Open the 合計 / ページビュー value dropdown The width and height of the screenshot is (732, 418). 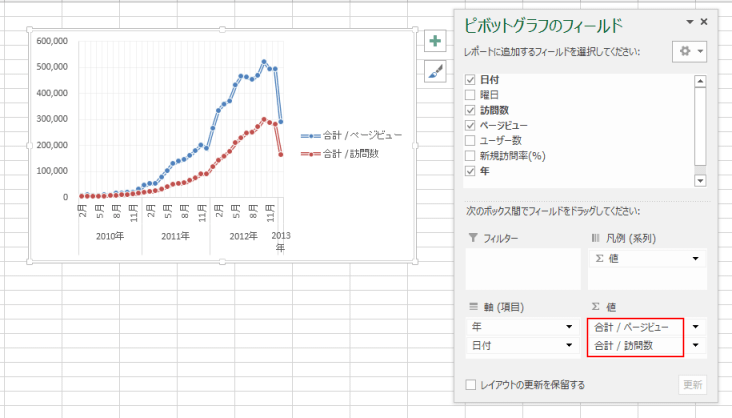(696, 327)
